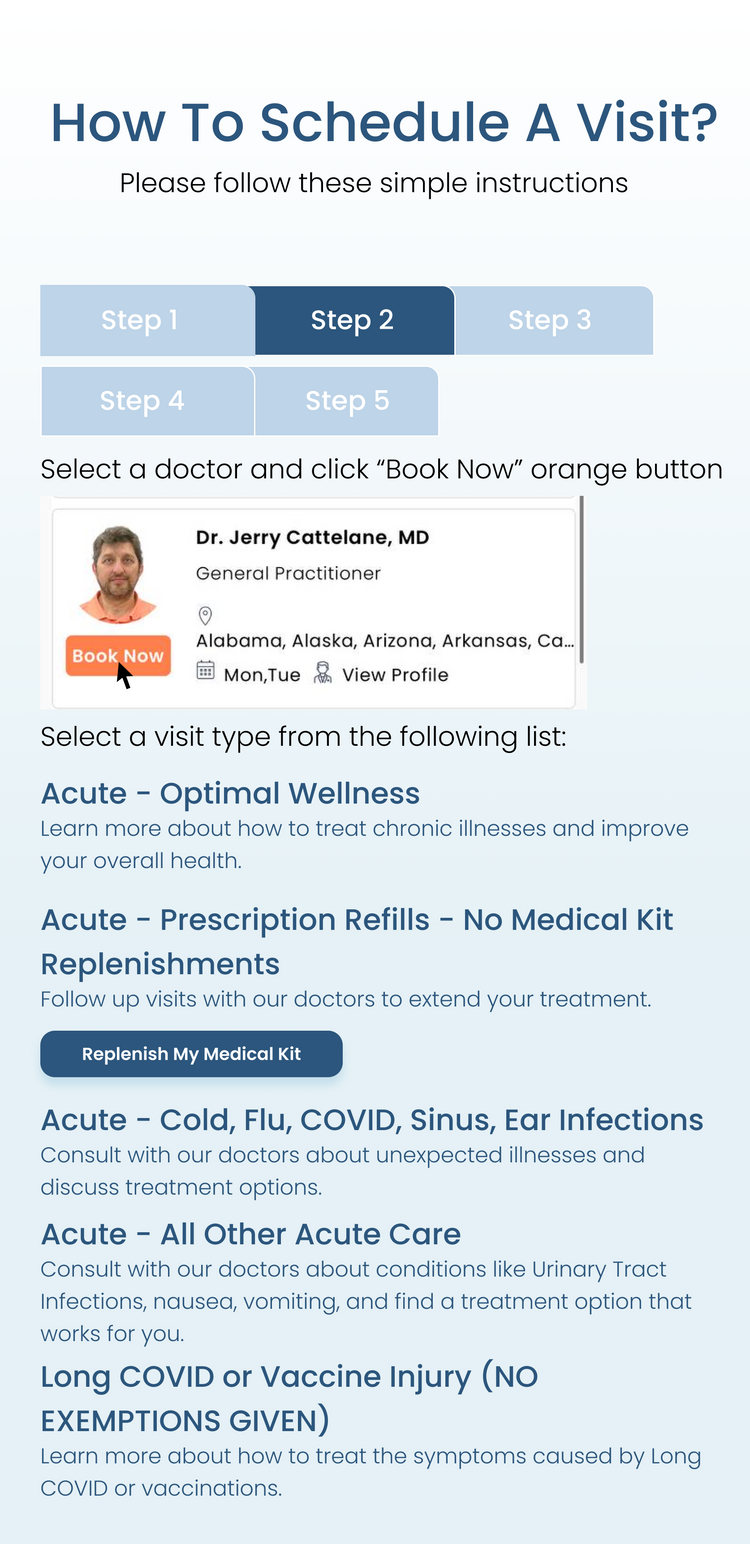Screen dimensions: 750x1544
Task: Click Dr. Jerry Cattelane's photo
Action: tap(118, 575)
